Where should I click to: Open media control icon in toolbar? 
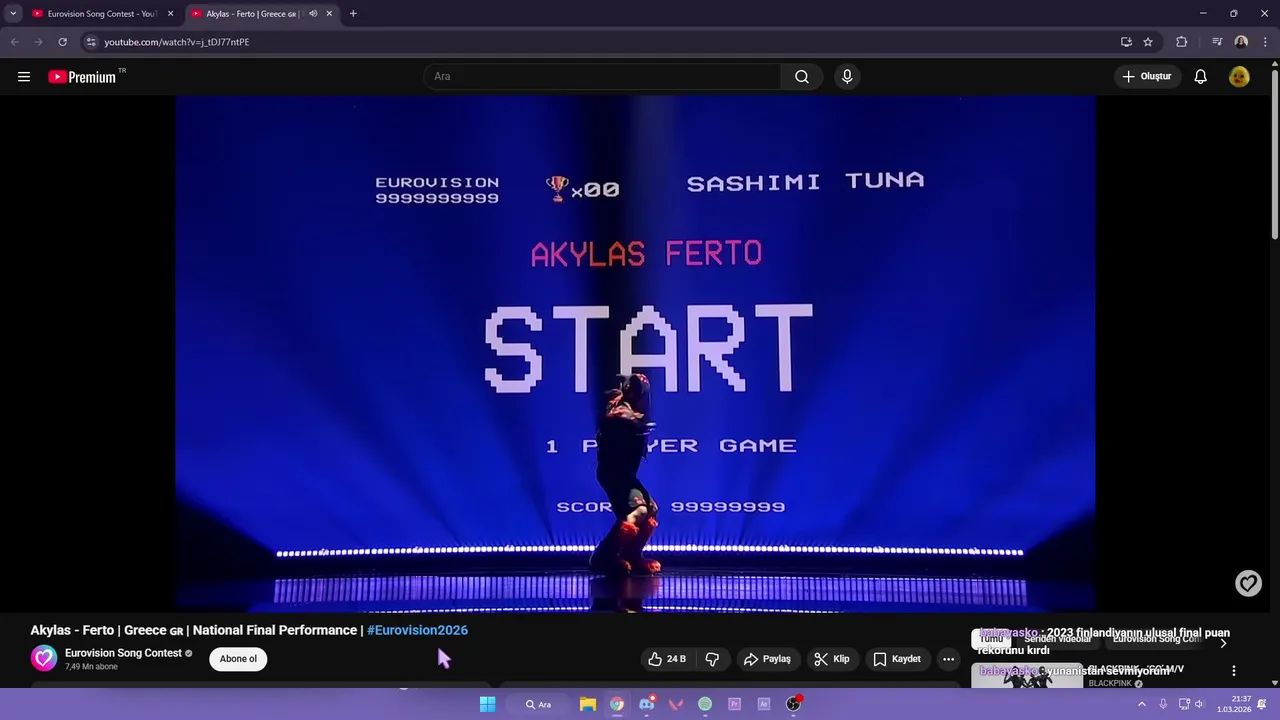pos(1217,42)
